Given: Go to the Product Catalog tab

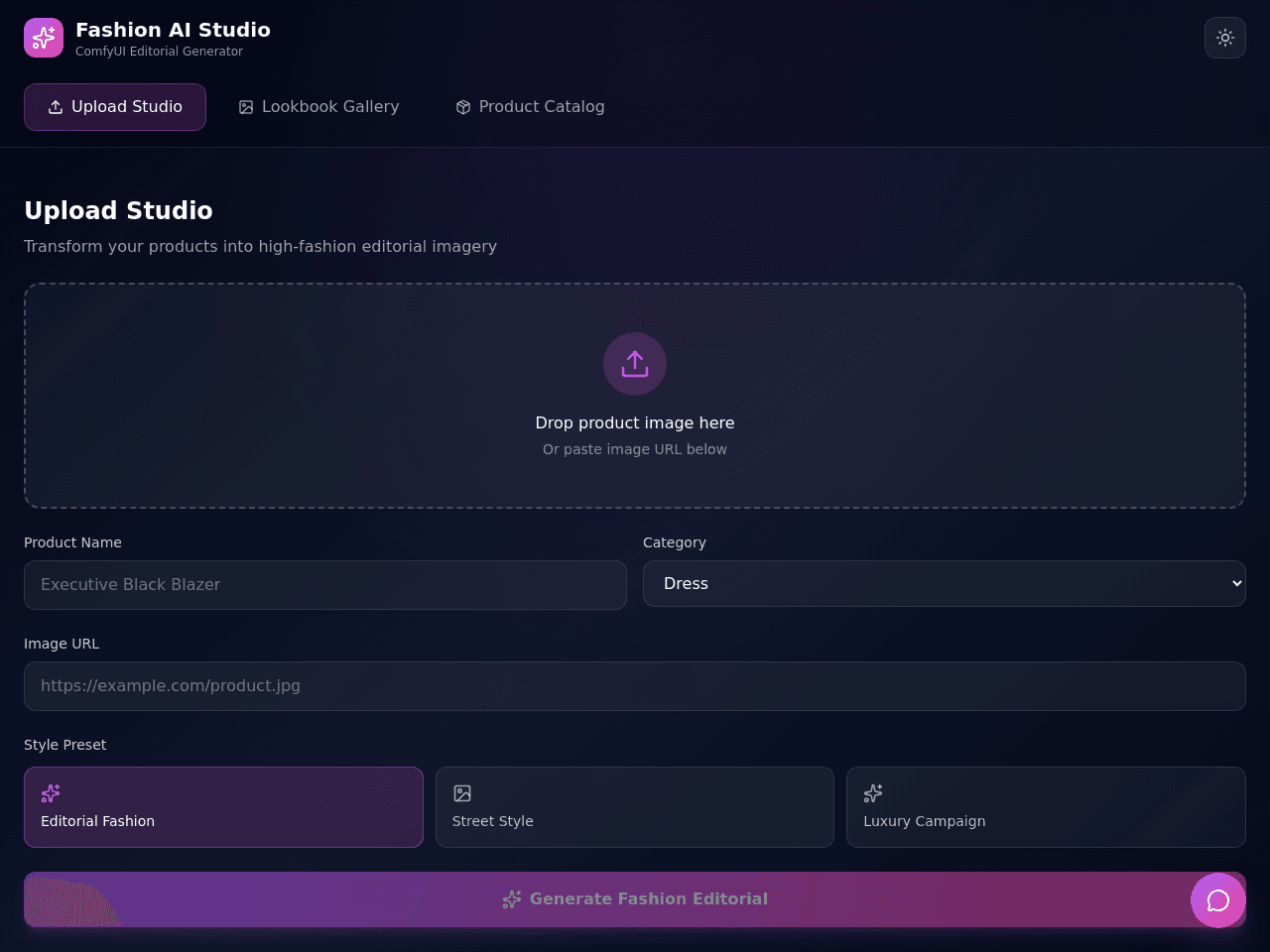Looking at the screenshot, I should click(x=530, y=107).
